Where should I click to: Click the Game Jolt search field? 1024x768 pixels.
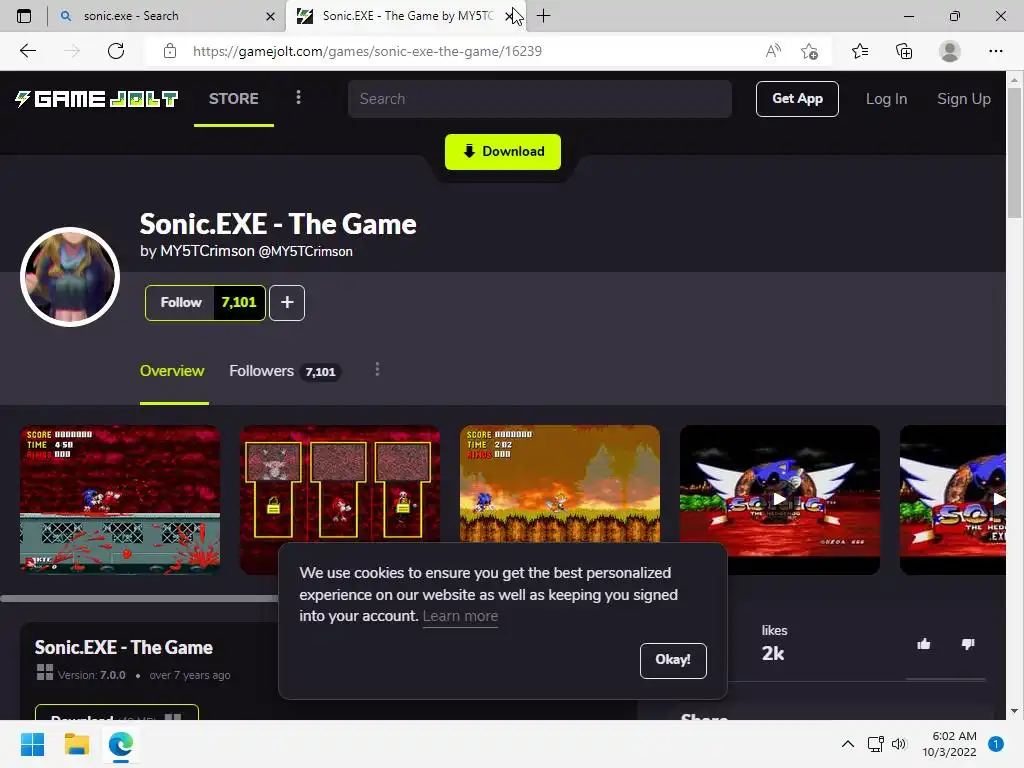point(539,99)
